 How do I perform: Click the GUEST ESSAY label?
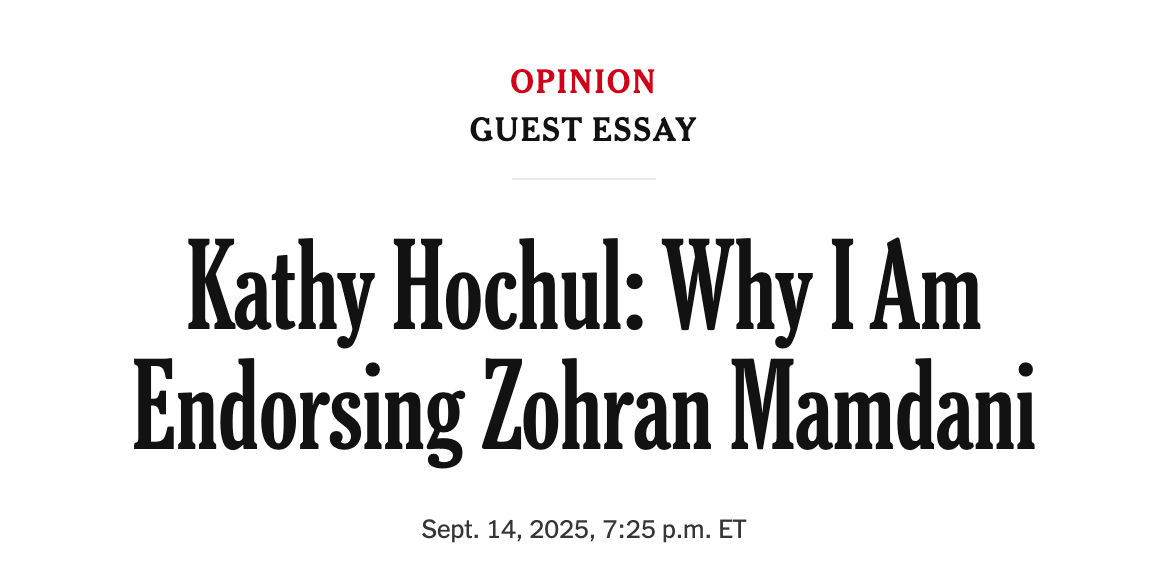tap(583, 130)
